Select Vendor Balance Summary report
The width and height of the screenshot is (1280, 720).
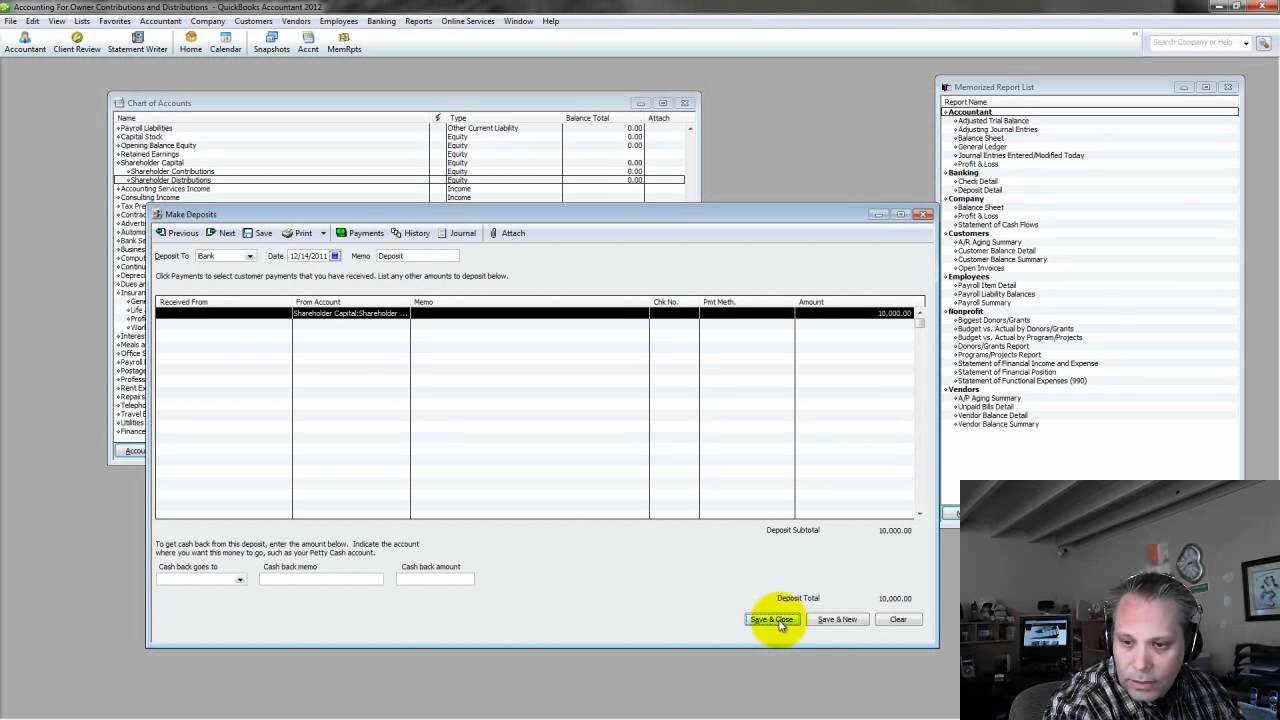(x=998, y=424)
